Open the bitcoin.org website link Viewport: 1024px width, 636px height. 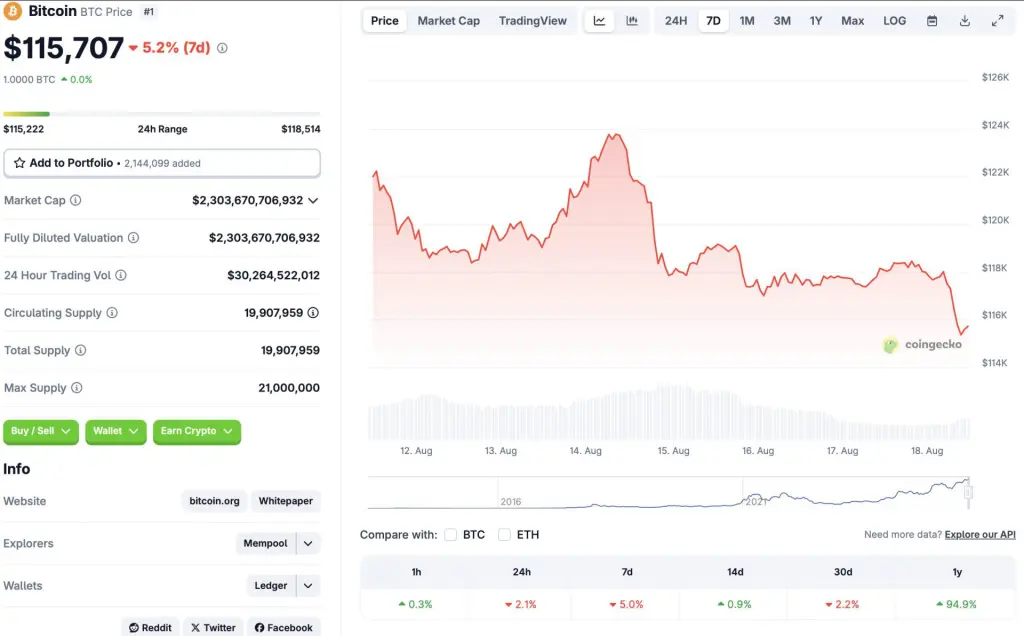click(x=215, y=501)
